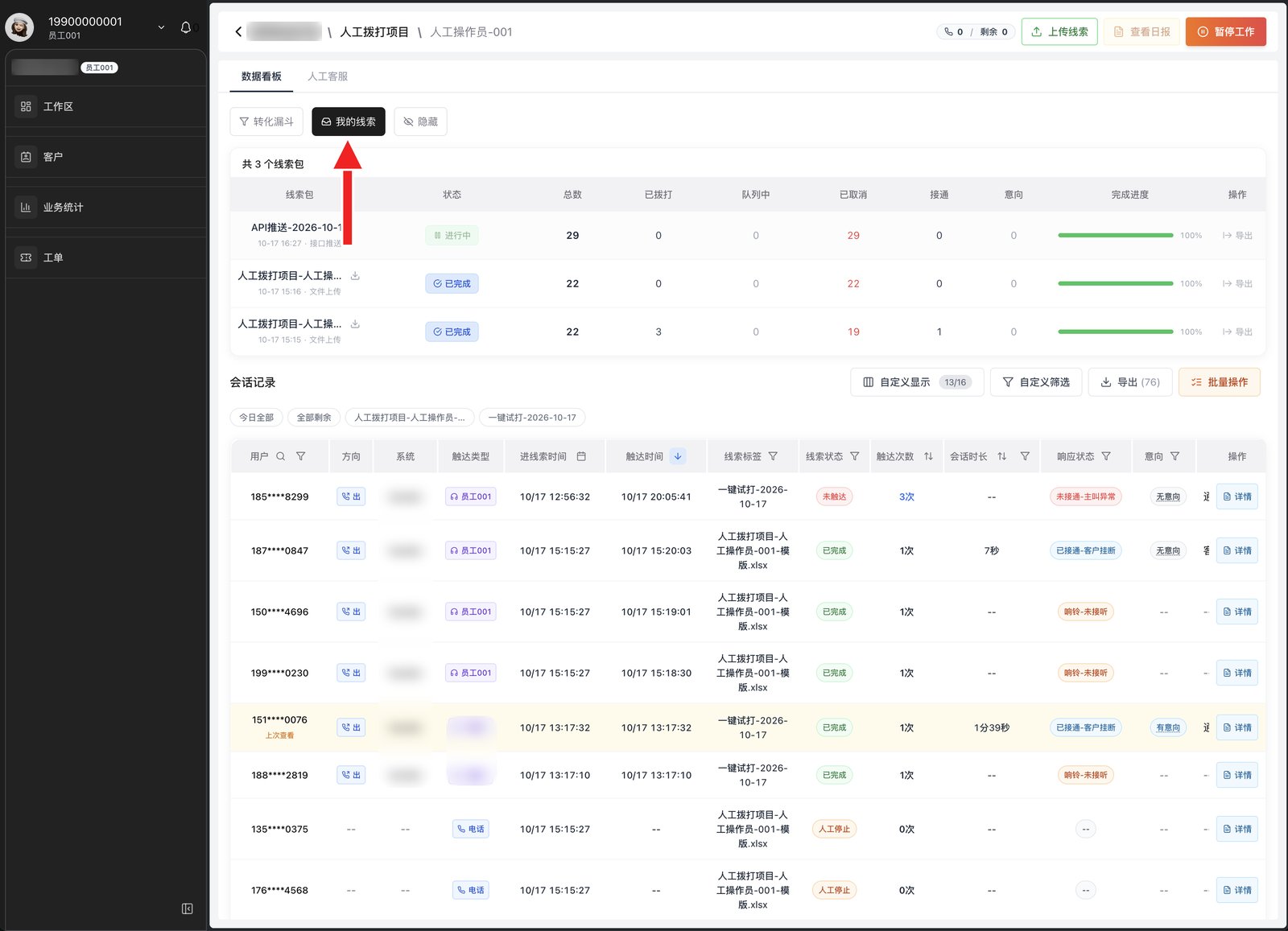Image resolution: width=1288 pixels, height=931 pixels.
Task: Expand the account dropdown chevron
Action: [x=161, y=27]
